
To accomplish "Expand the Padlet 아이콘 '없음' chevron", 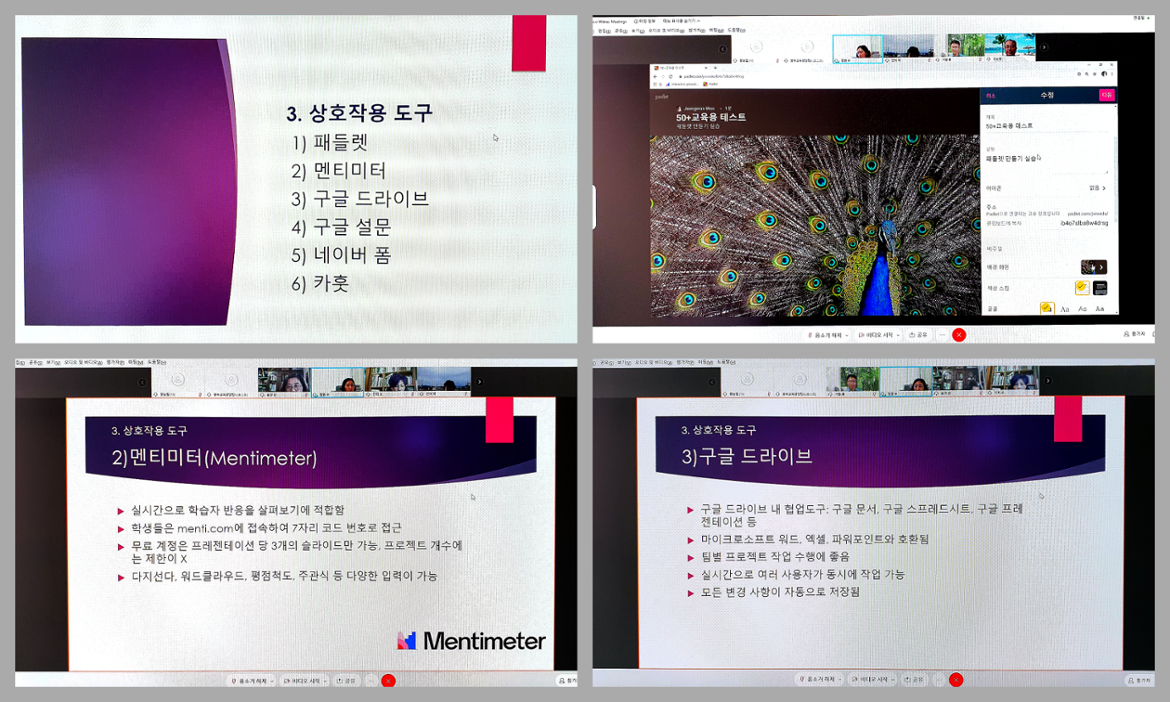I will tap(1104, 188).
